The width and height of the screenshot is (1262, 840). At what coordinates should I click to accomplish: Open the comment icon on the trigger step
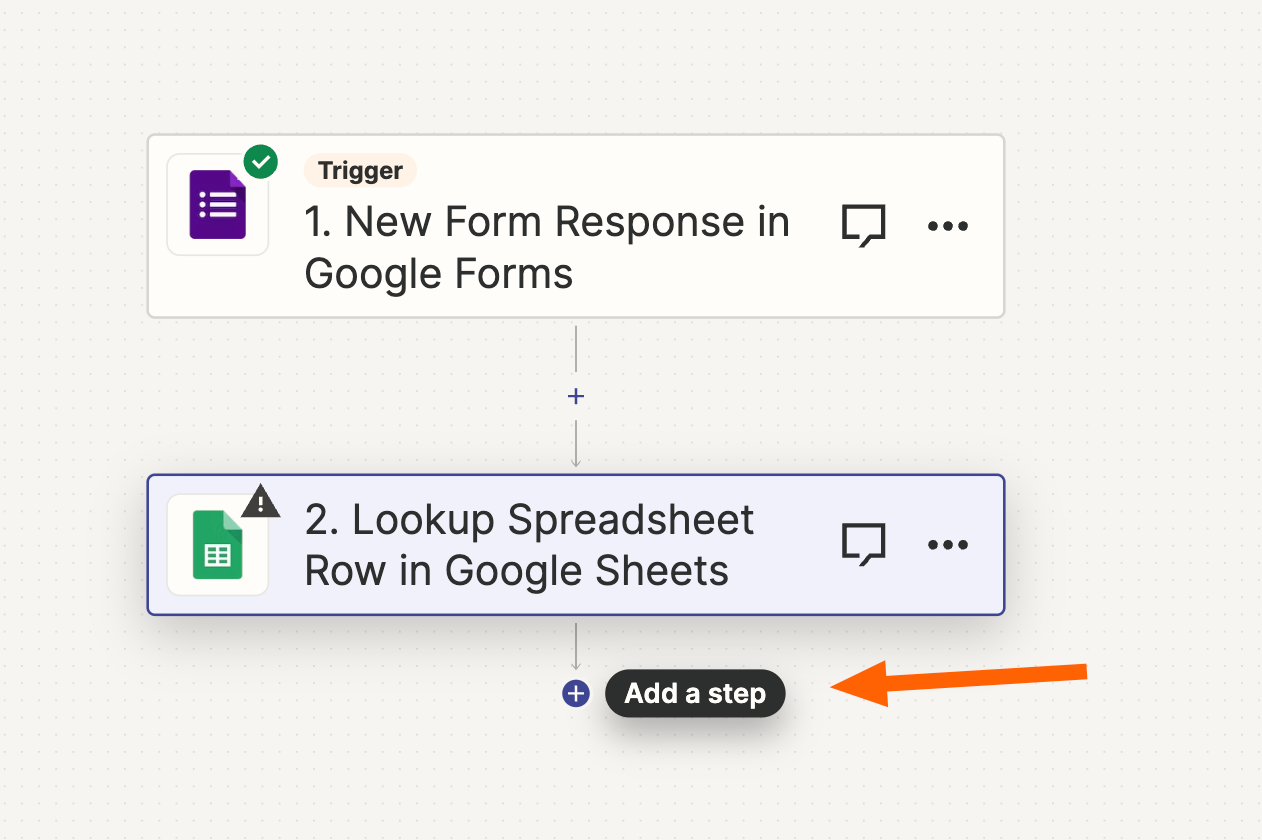(863, 226)
